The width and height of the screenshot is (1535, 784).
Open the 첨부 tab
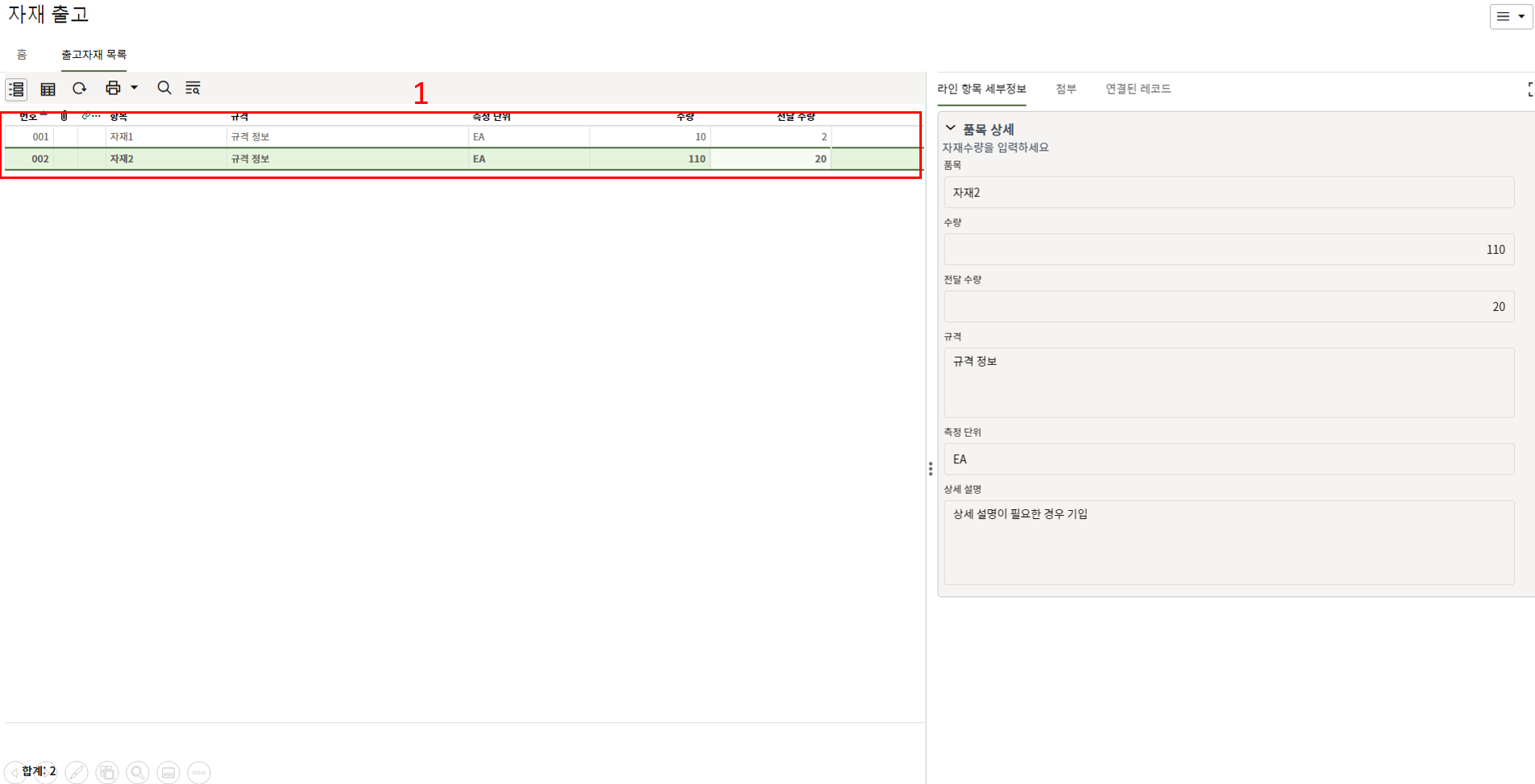pos(1065,89)
